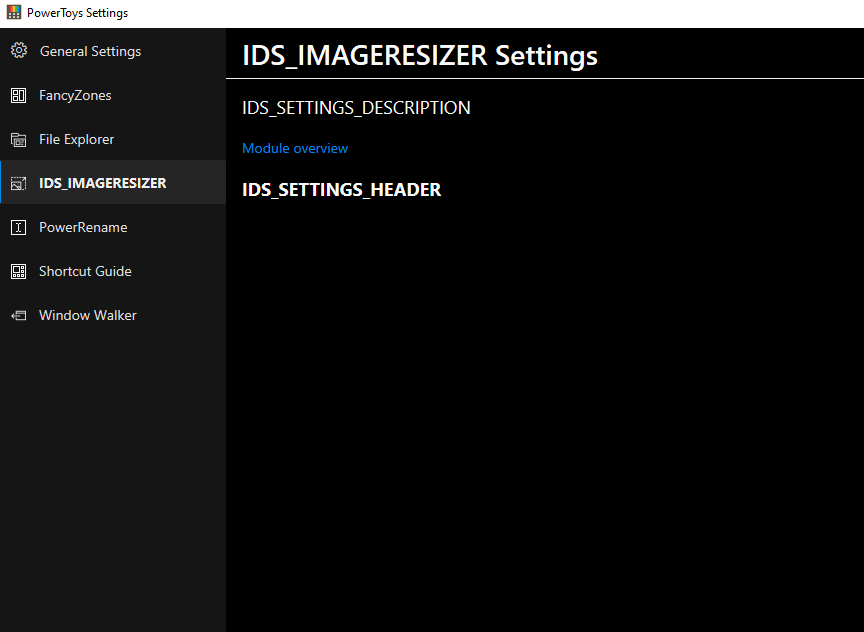Viewport: 864px width, 632px height.
Task: Click the IDS_IMAGERESIZER image icon
Action: (19, 183)
